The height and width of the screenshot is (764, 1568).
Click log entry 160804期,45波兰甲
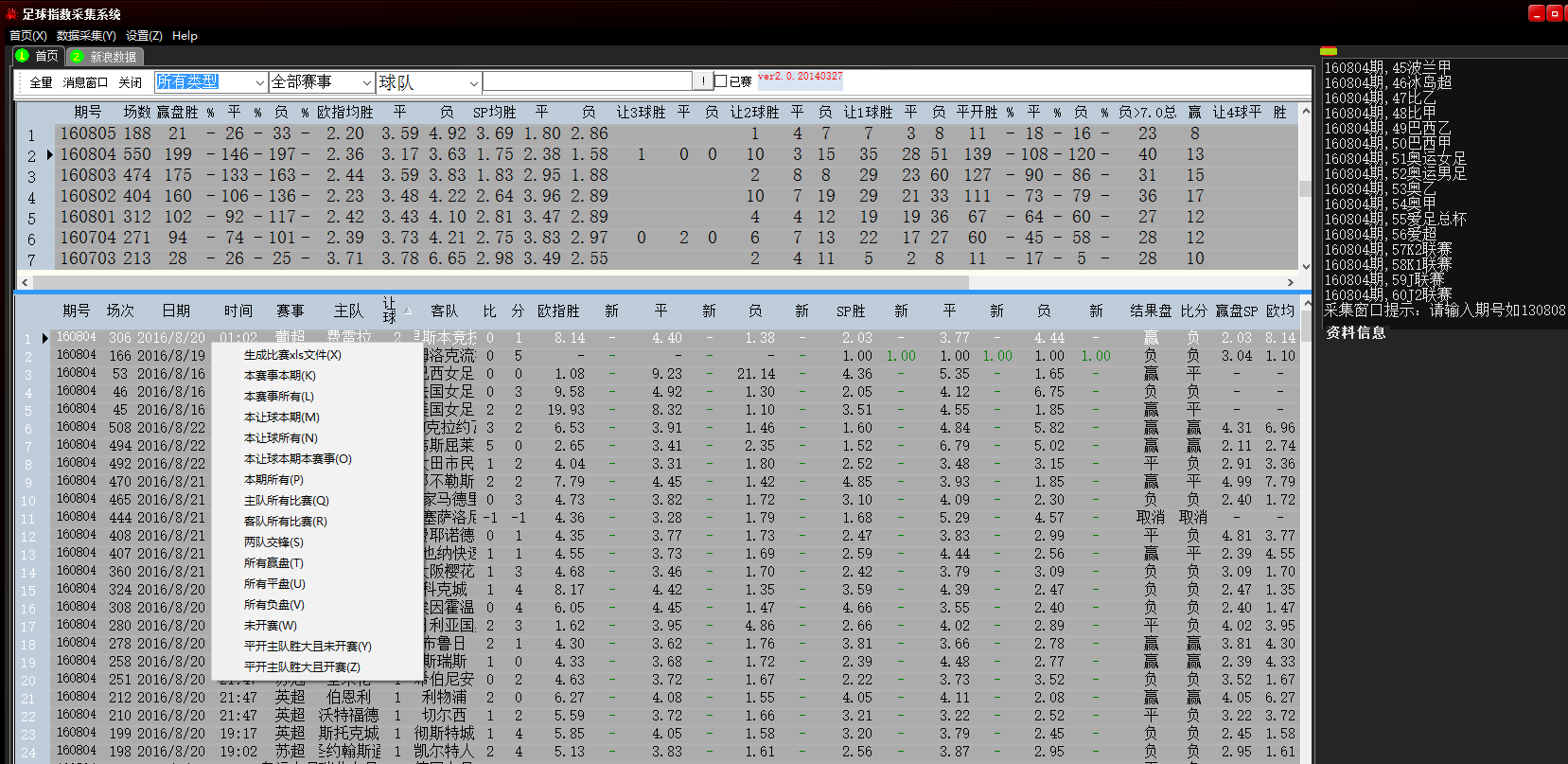pyautogui.click(x=1387, y=67)
